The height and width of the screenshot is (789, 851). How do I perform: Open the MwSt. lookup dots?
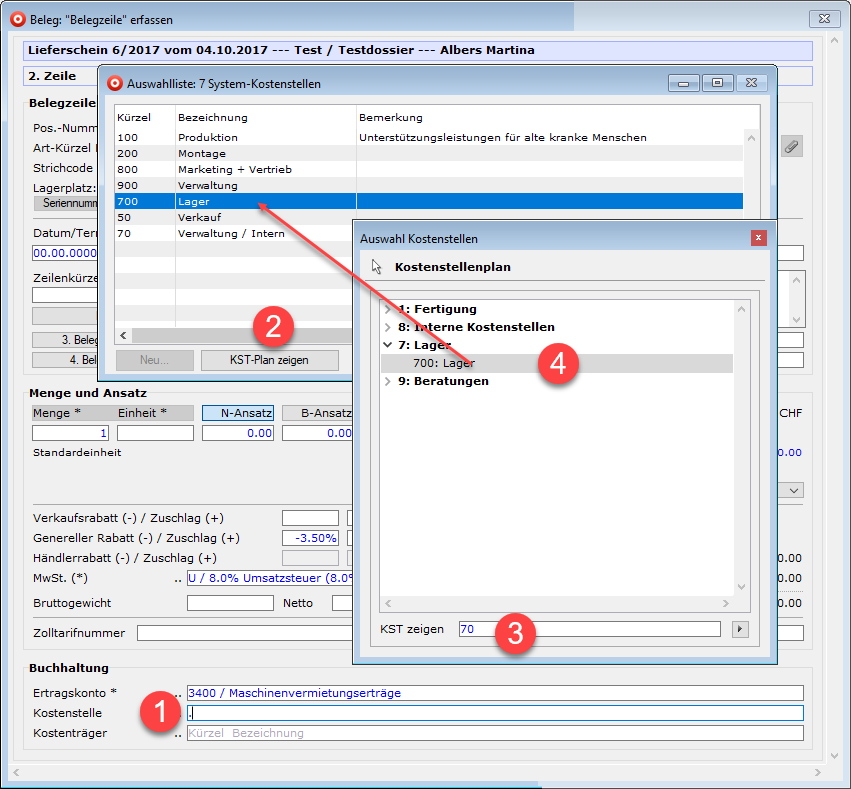[x=178, y=578]
